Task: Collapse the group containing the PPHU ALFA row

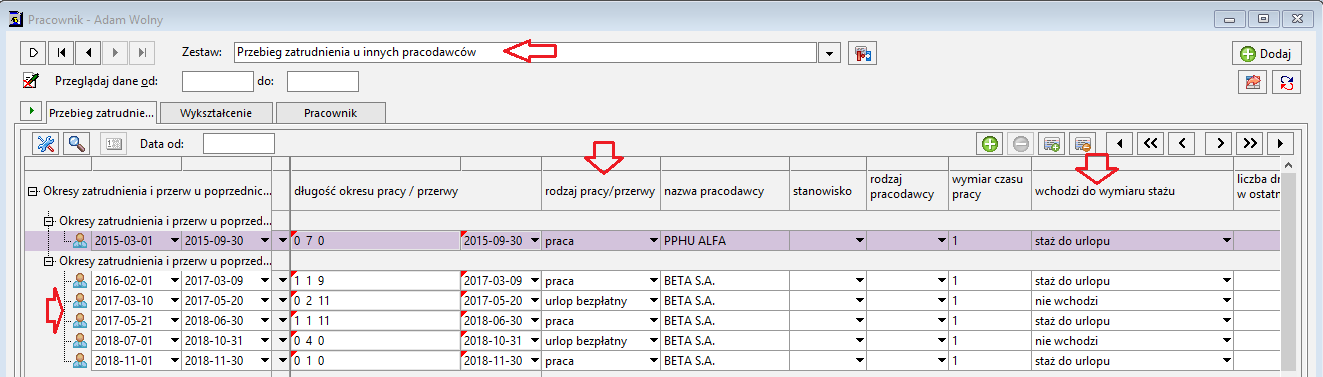Action: (48, 221)
